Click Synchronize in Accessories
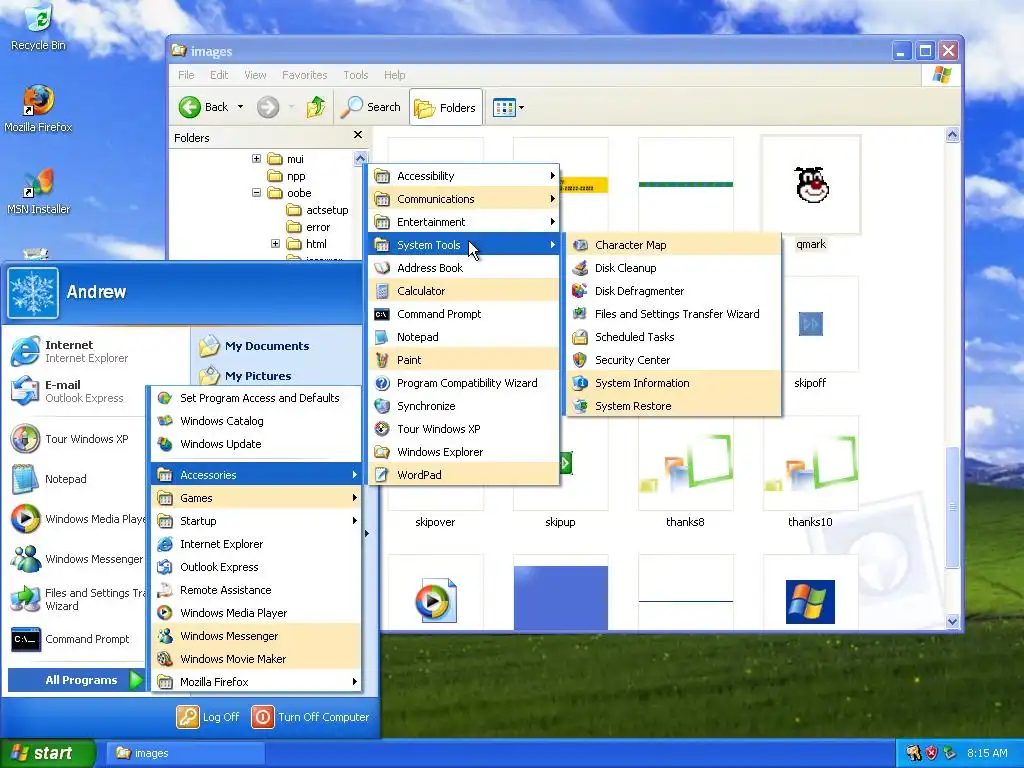 point(464,406)
